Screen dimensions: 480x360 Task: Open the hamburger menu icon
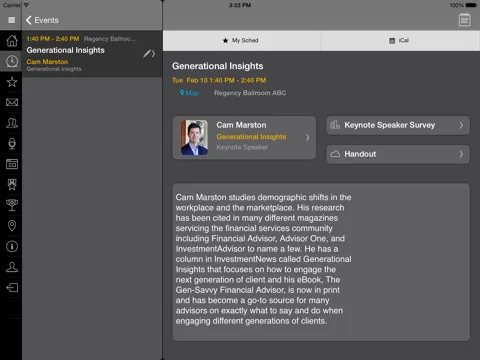click(x=11, y=20)
